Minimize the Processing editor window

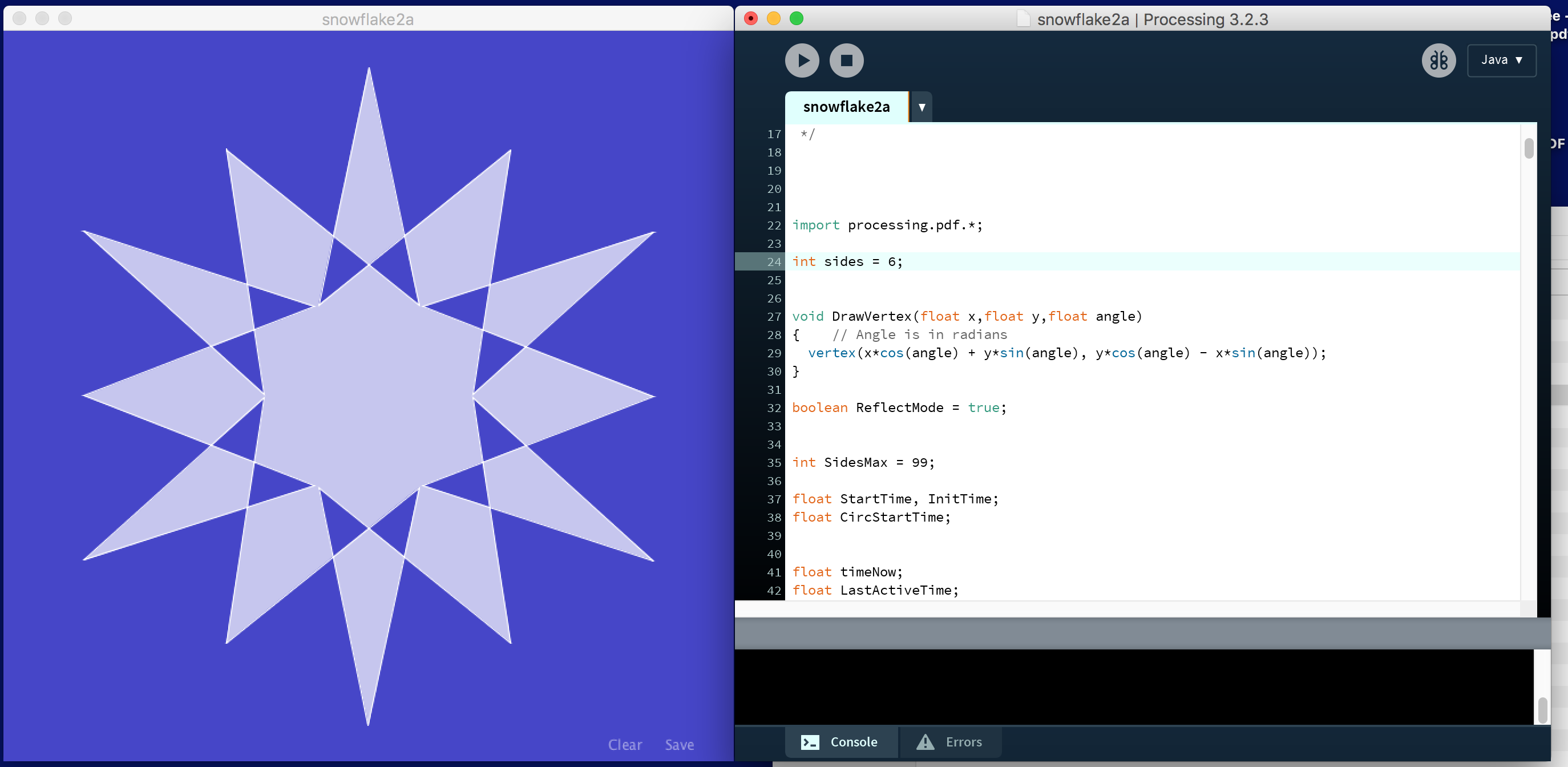click(774, 19)
